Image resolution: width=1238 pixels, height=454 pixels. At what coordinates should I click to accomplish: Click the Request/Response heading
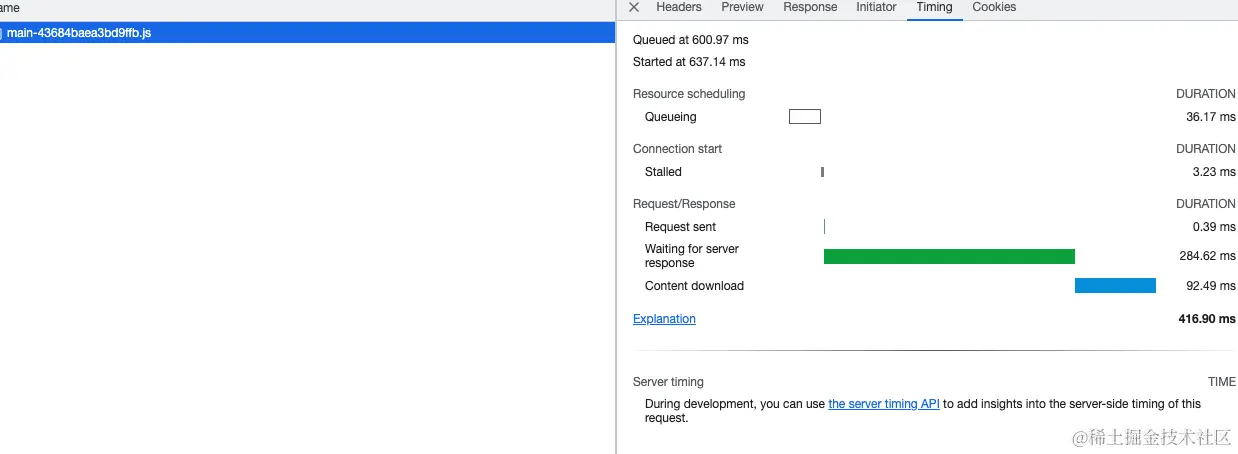pyautogui.click(x=684, y=204)
